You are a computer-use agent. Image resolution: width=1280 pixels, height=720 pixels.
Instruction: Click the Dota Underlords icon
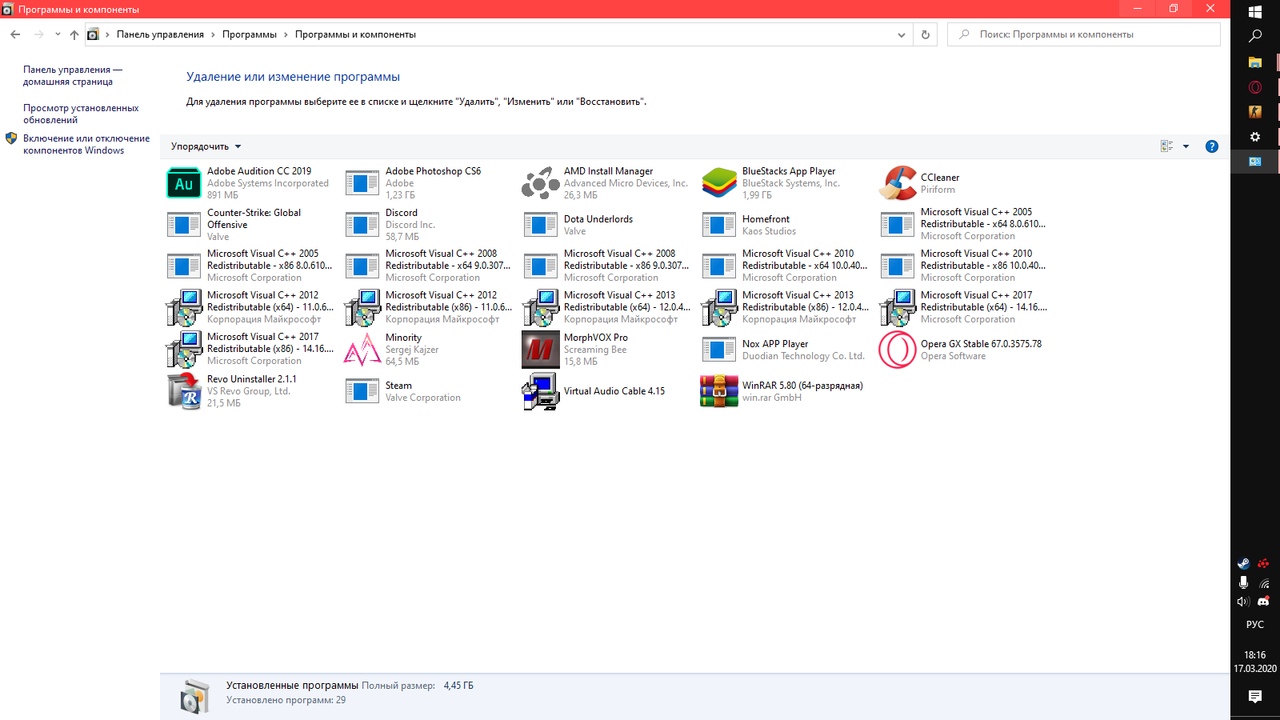click(540, 225)
